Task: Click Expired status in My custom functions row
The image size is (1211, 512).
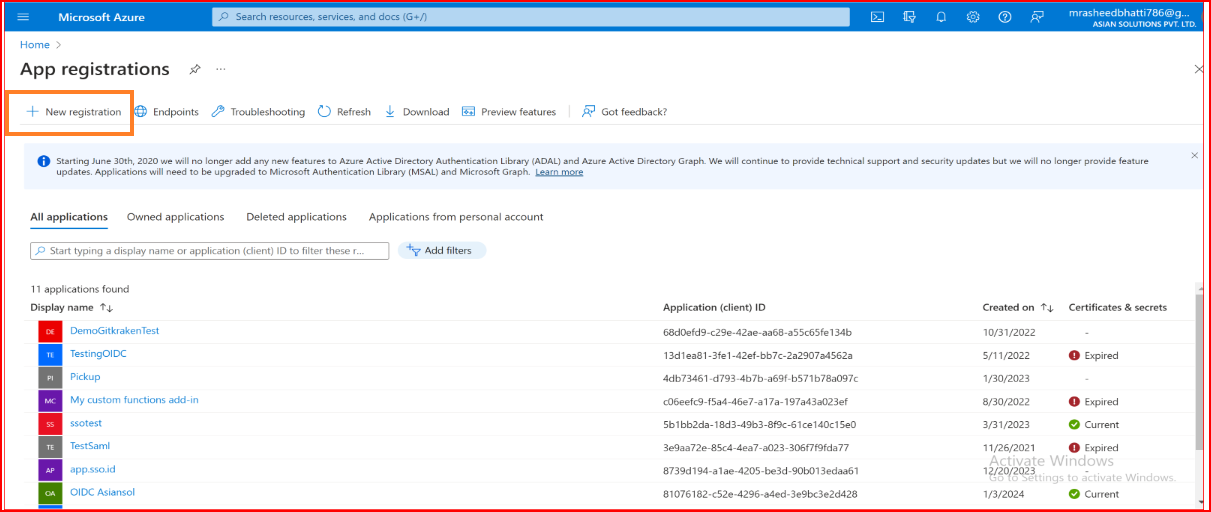Action: [1094, 401]
